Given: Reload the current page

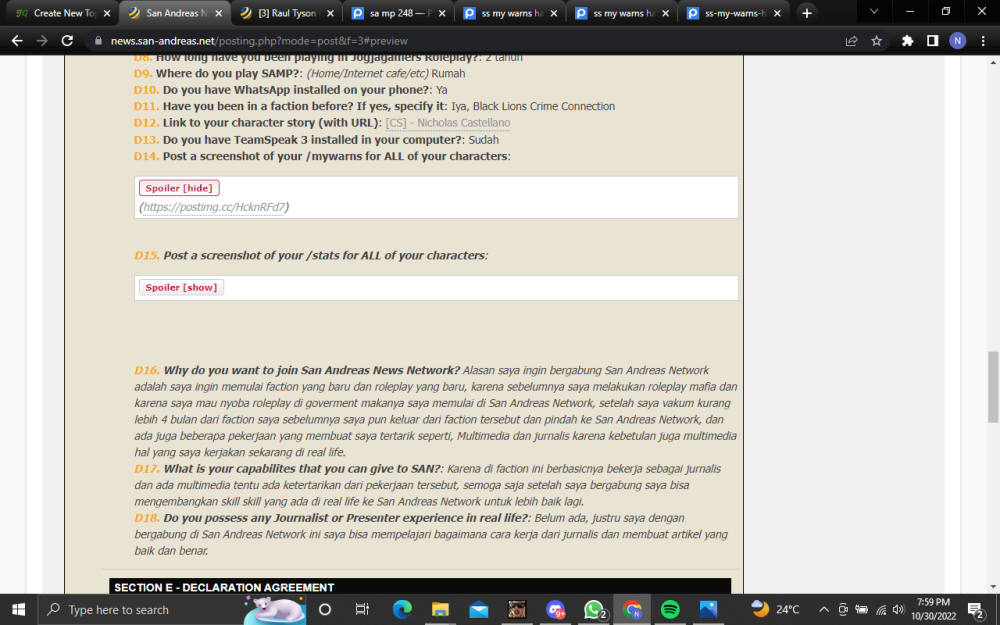Looking at the screenshot, I should coord(67,41).
